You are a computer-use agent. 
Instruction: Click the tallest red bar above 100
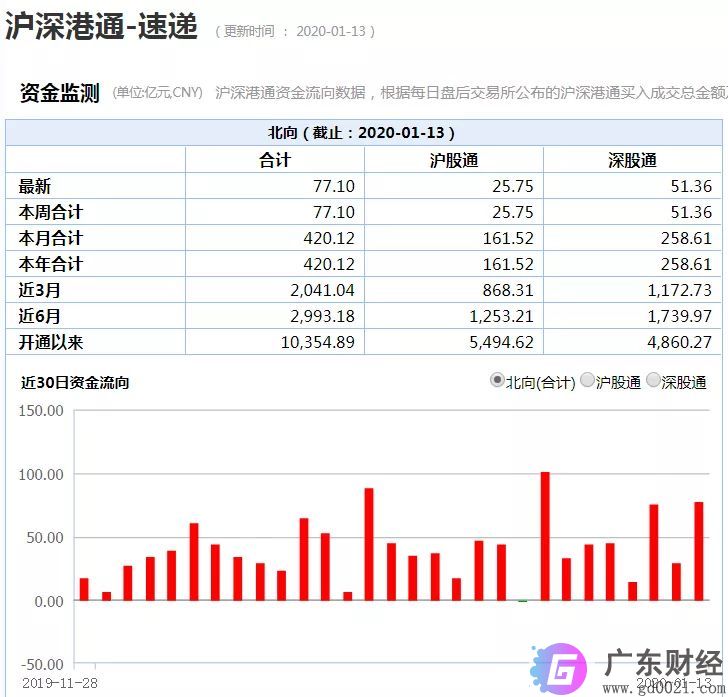[x=545, y=536]
